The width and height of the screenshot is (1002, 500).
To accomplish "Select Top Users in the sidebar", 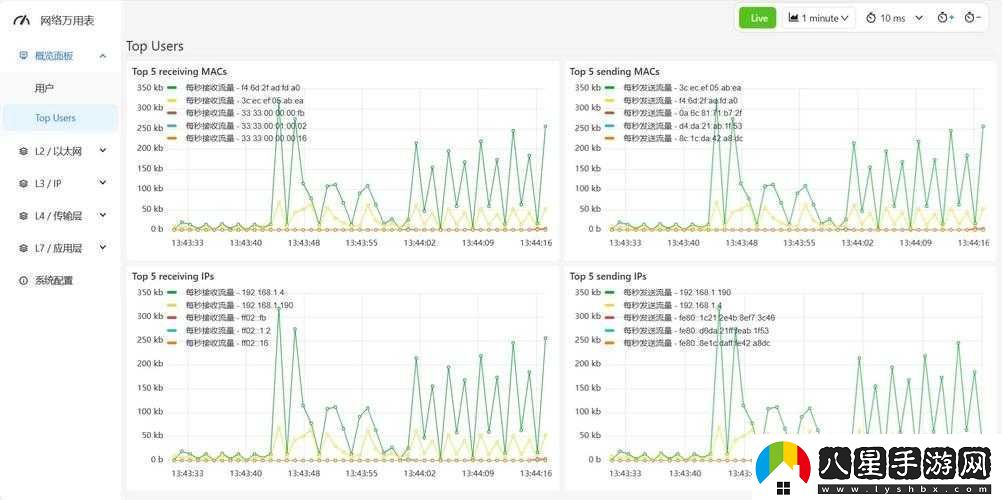I will 60,118.
